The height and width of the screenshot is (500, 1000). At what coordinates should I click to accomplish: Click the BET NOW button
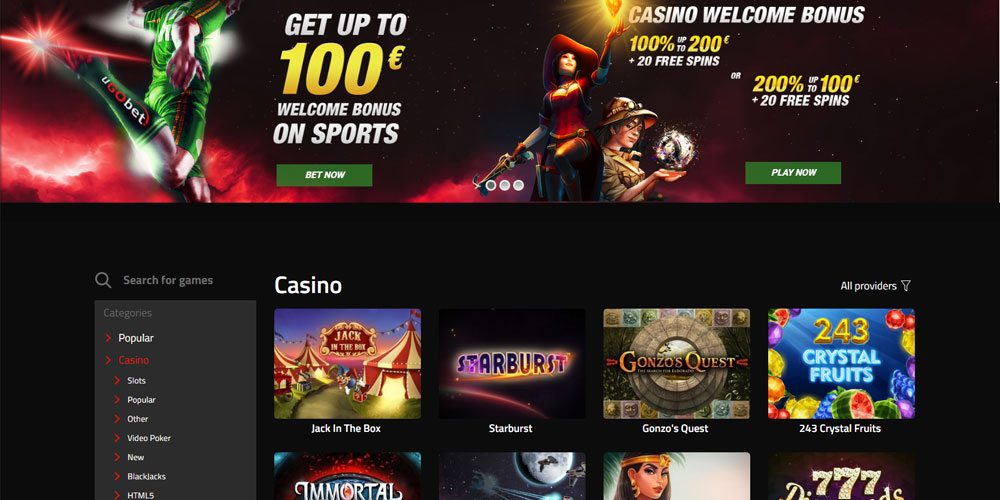tap(324, 175)
